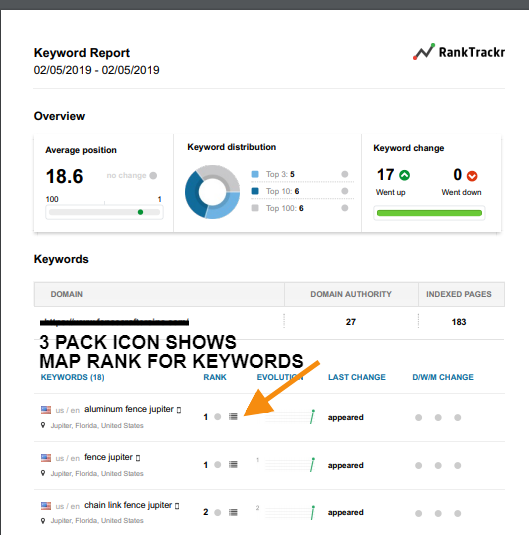The image size is (529, 535).
Task: Click the middle D/W/M dot for chain link fence jupiter
Action: click(x=438, y=514)
